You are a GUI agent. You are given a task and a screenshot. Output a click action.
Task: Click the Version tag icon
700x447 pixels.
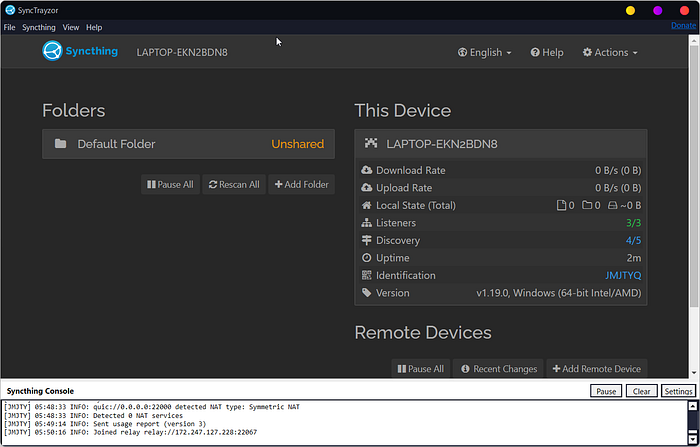[367, 292]
